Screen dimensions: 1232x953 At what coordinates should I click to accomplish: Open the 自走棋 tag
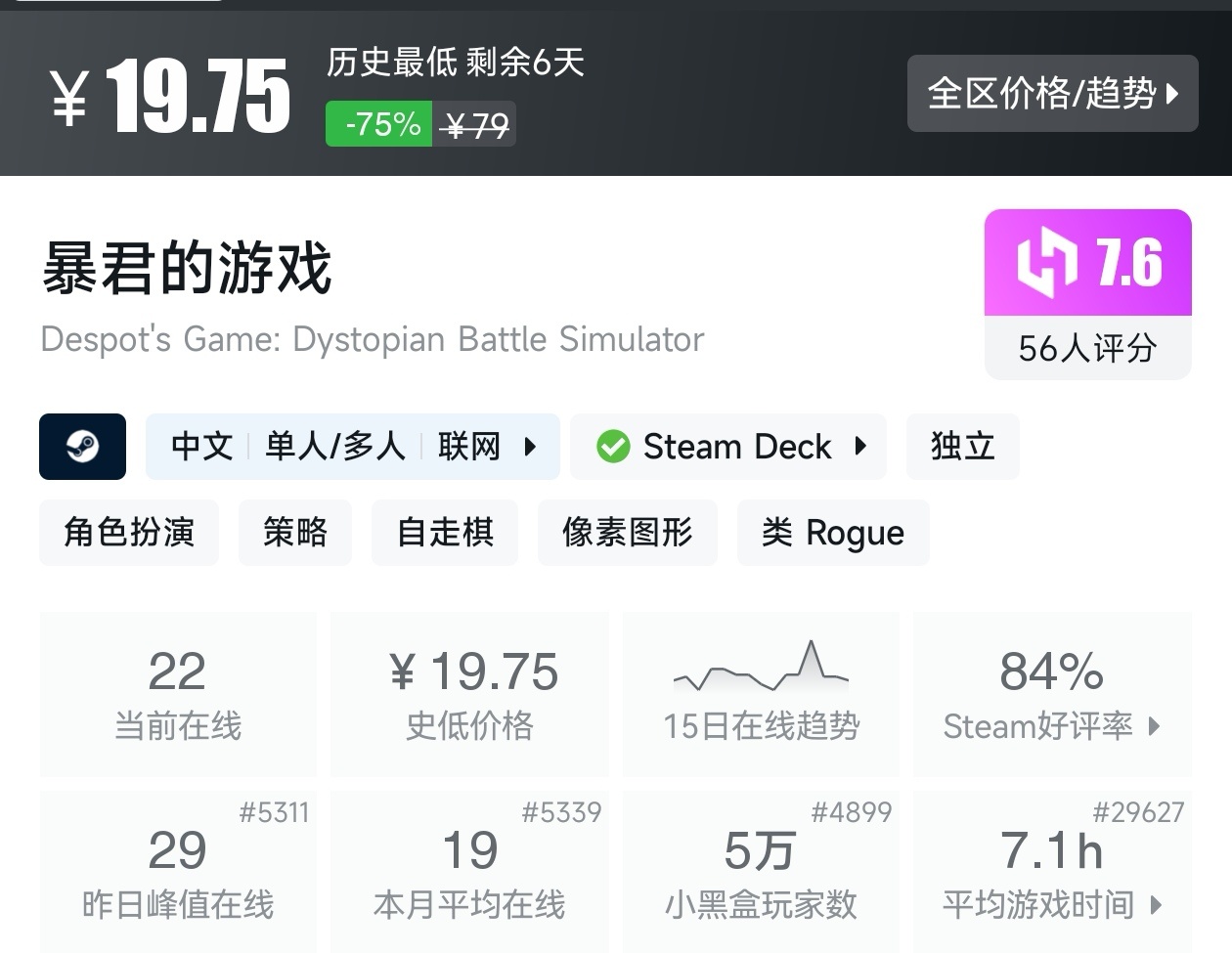[x=445, y=533]
